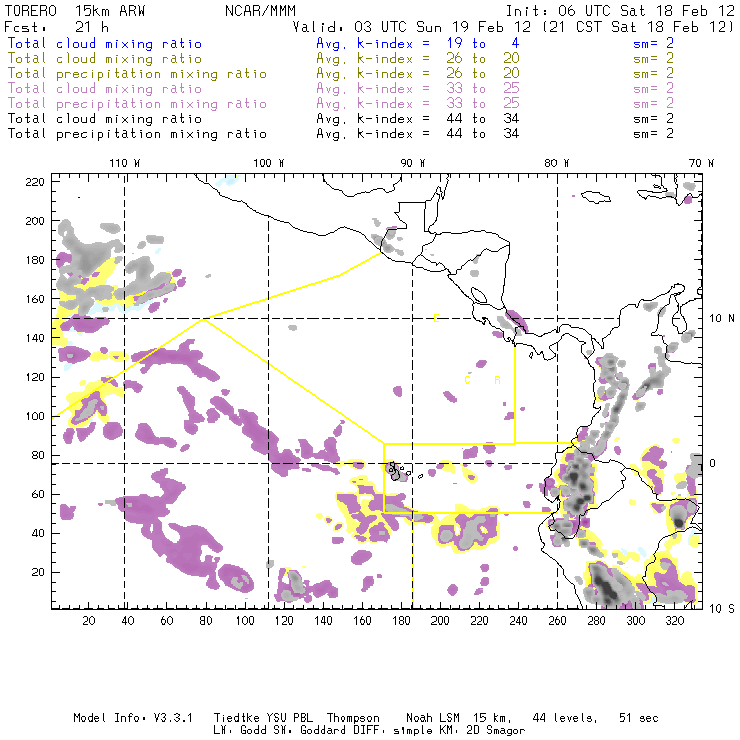Image resolution: width=740 pixels, height=740 pixels.
Task: Click the "90 W" longitude label
Action: [x=412, y=163]
